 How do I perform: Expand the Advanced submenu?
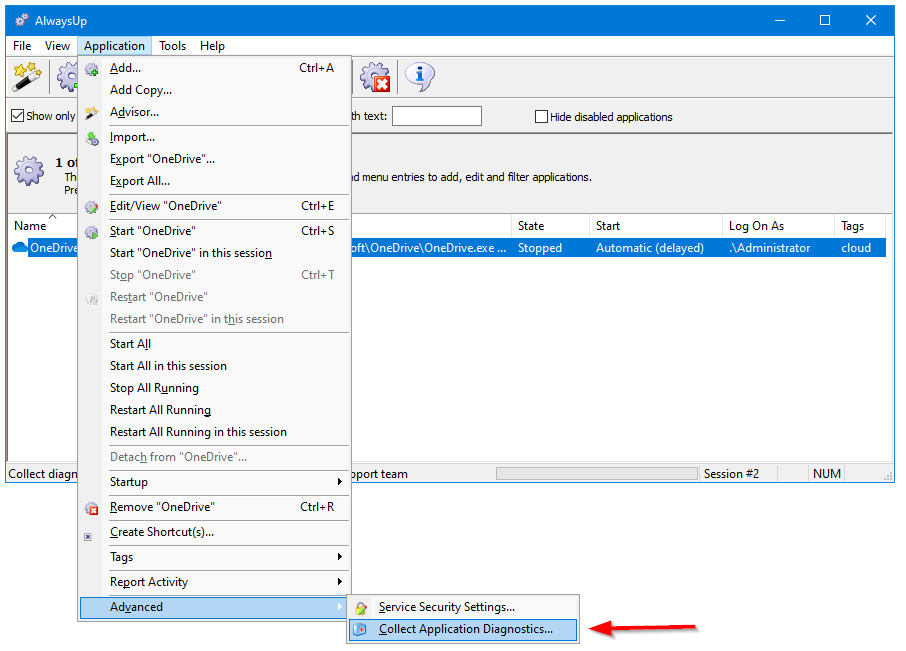pos(214,607)
